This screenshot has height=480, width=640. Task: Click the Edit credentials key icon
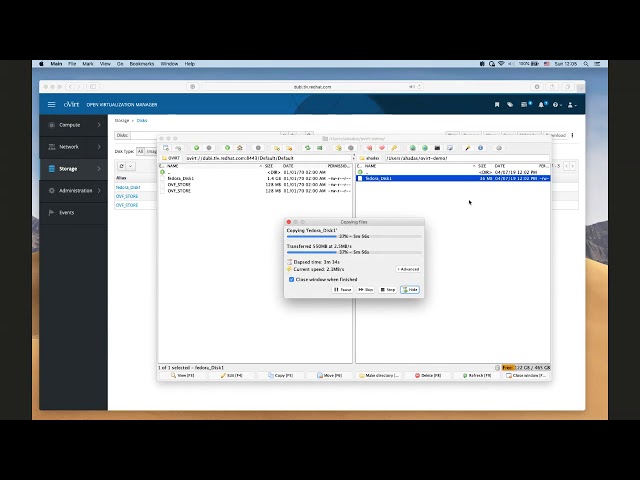tap(394, 148)
